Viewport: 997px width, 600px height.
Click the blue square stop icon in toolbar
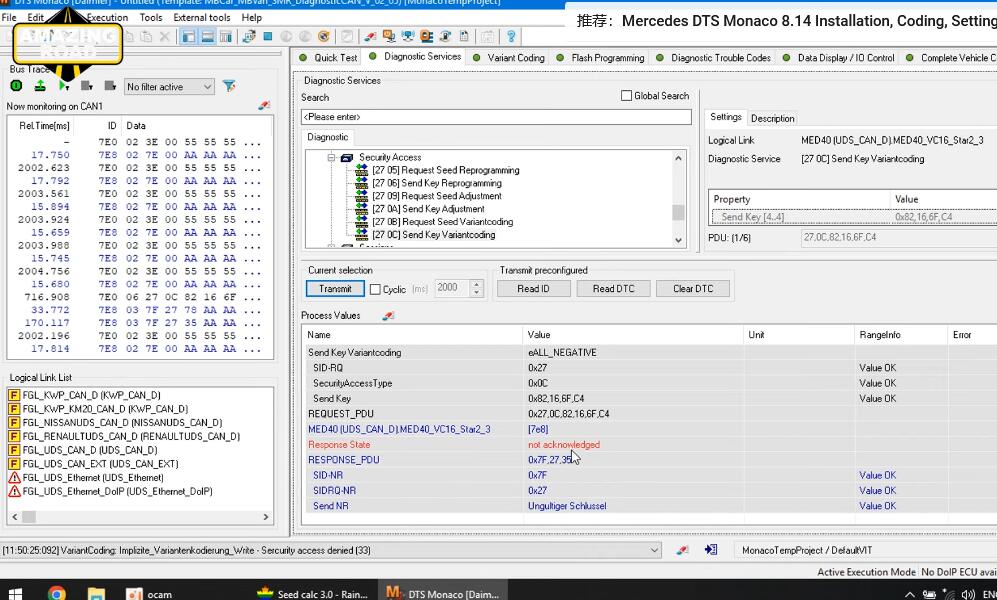click(x=268, y=36)
